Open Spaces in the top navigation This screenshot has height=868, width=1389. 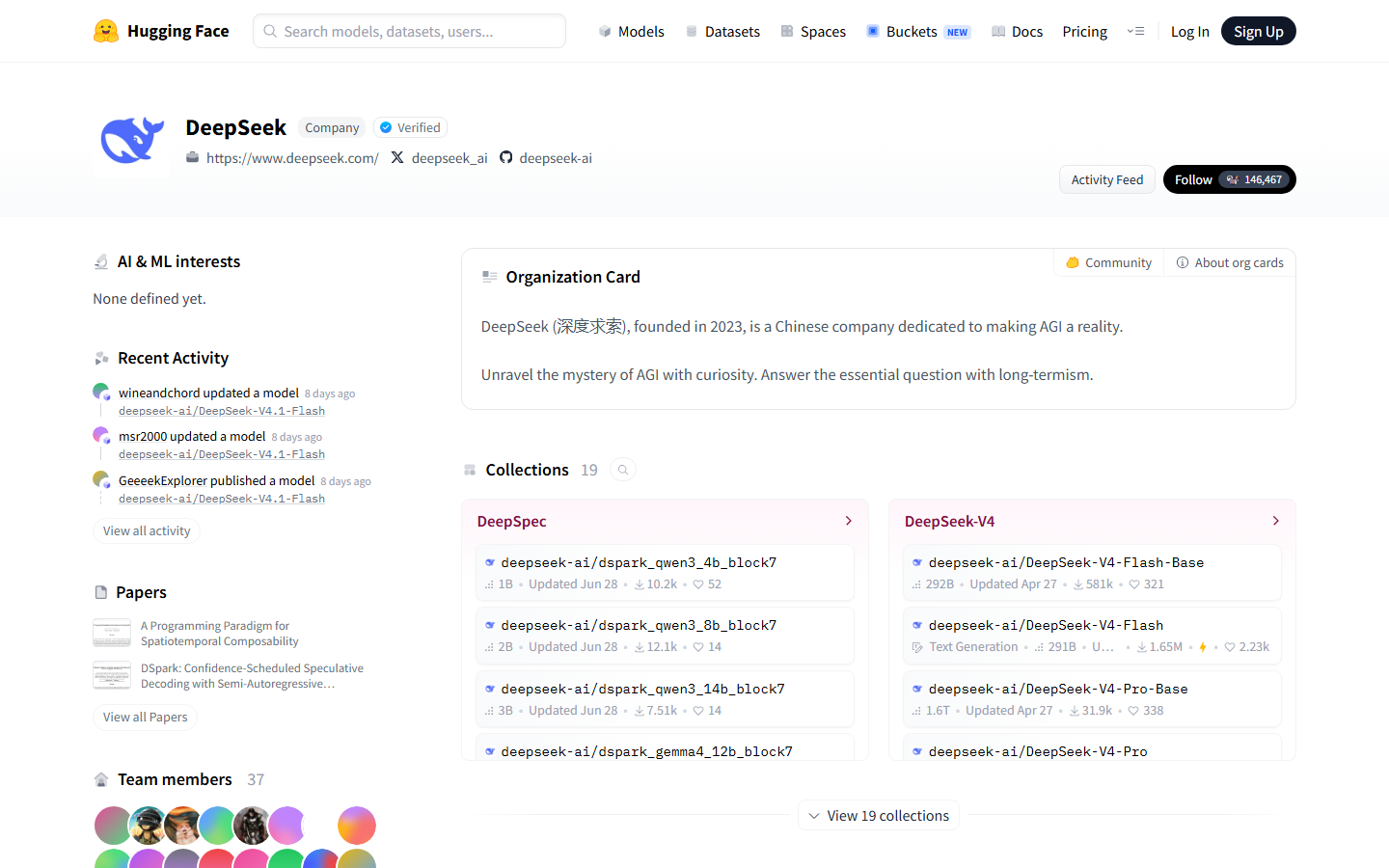(x=813, y=32)
